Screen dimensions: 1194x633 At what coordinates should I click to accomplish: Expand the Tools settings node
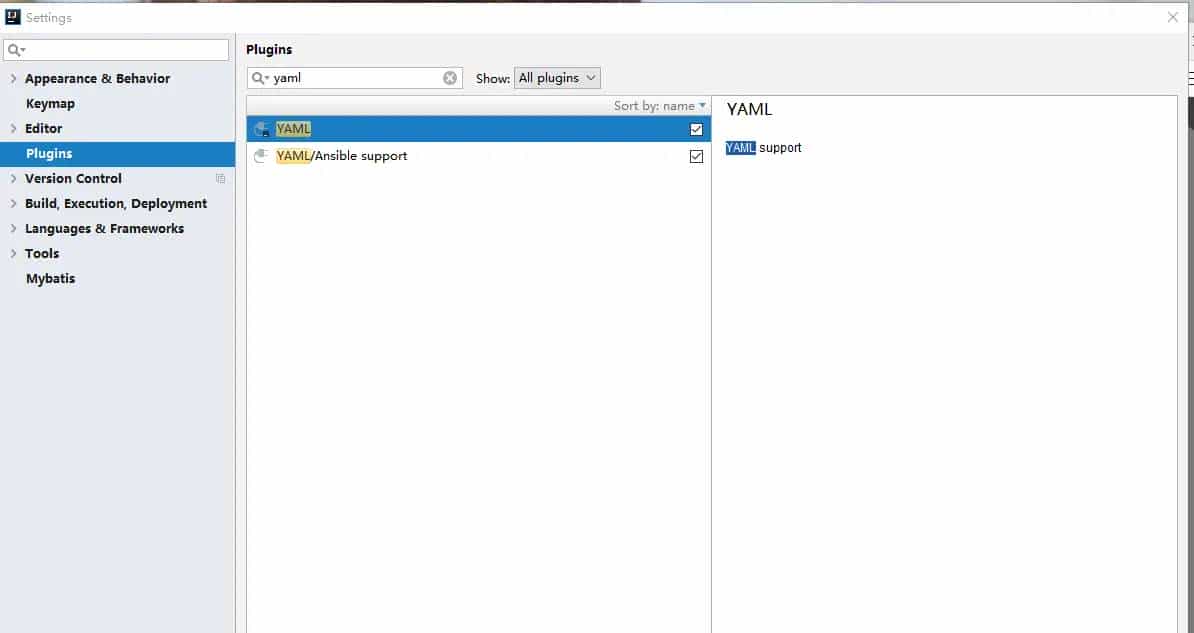pyautogui.click(x=13, y=254)
